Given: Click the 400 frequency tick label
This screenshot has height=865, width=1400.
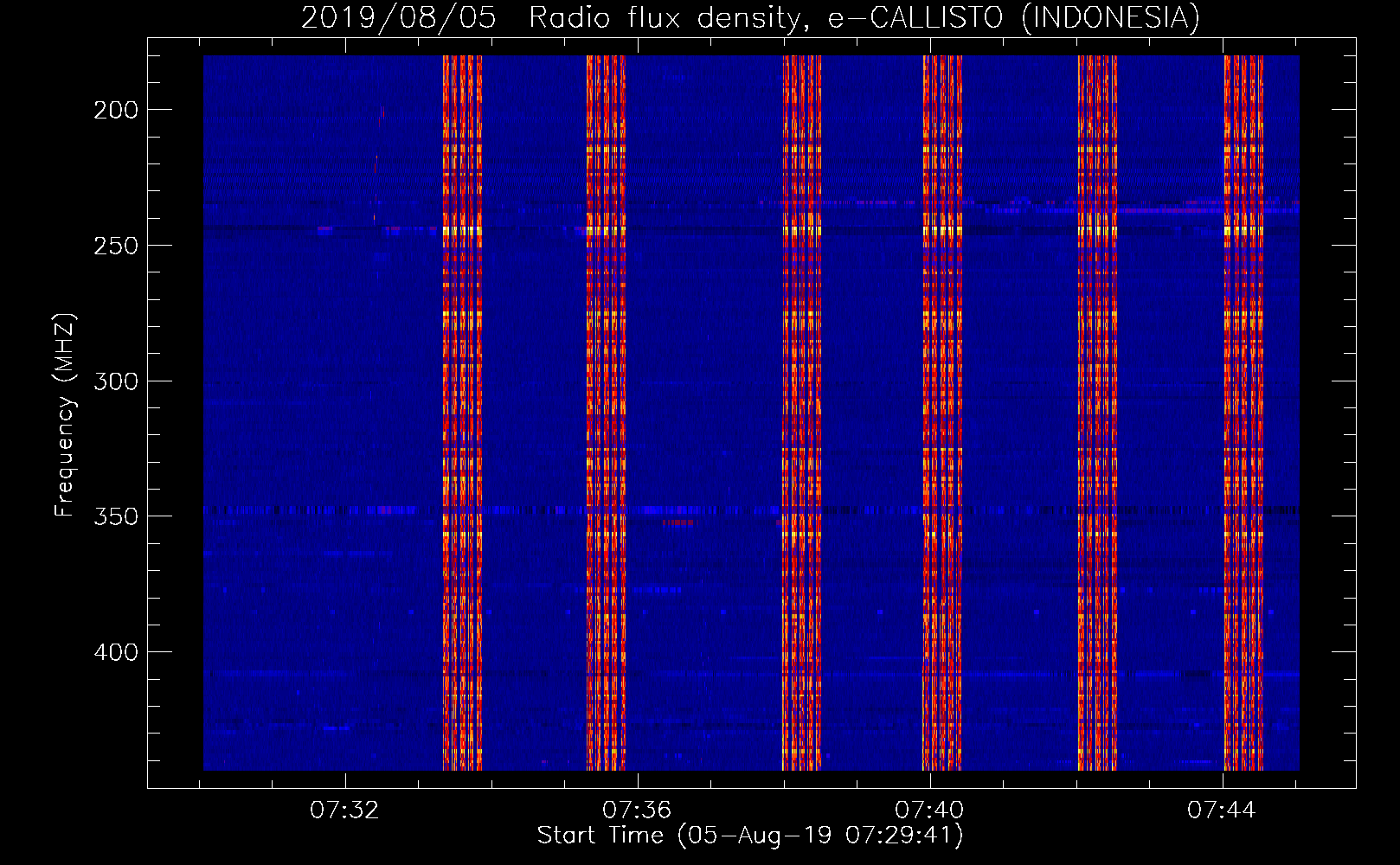Looking at the screenshot, I should 116,652.
